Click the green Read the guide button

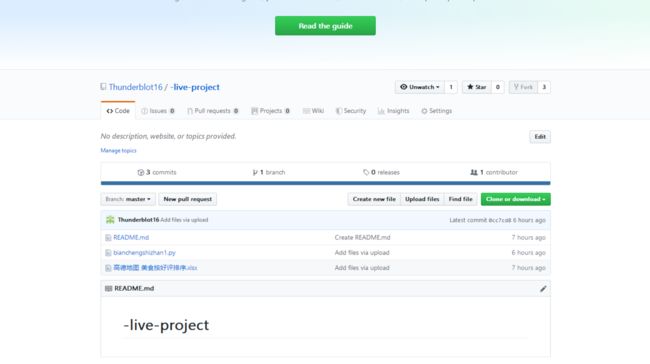click(325, 26)
